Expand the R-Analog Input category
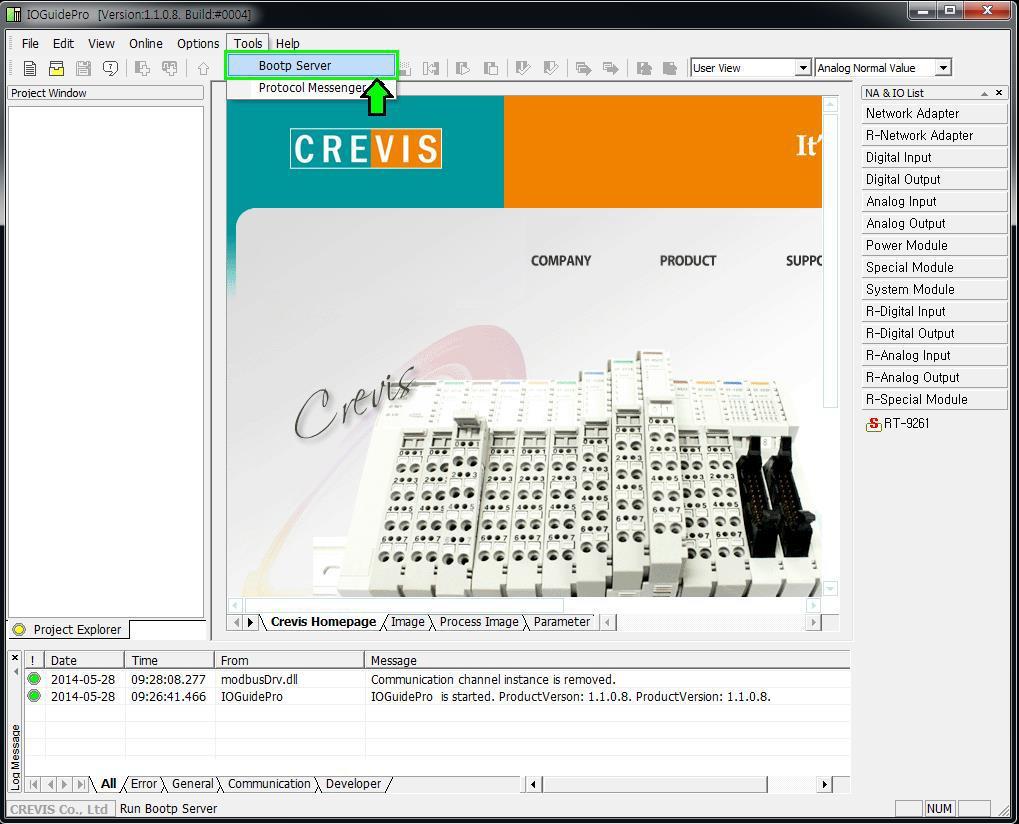The height and width of the screenshot is (824, 1019). (934, 355)
